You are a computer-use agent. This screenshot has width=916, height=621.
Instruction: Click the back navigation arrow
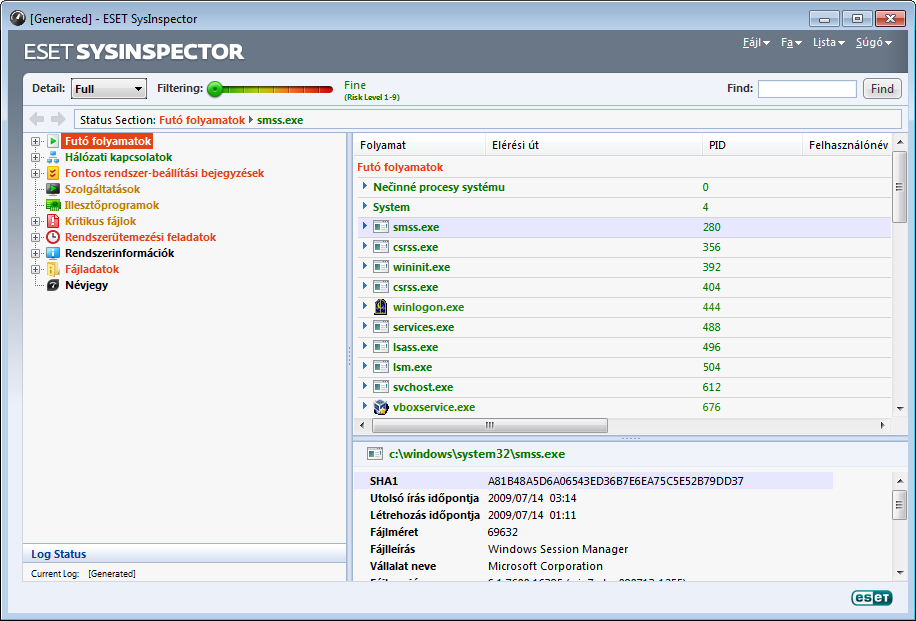pos(37,120)
